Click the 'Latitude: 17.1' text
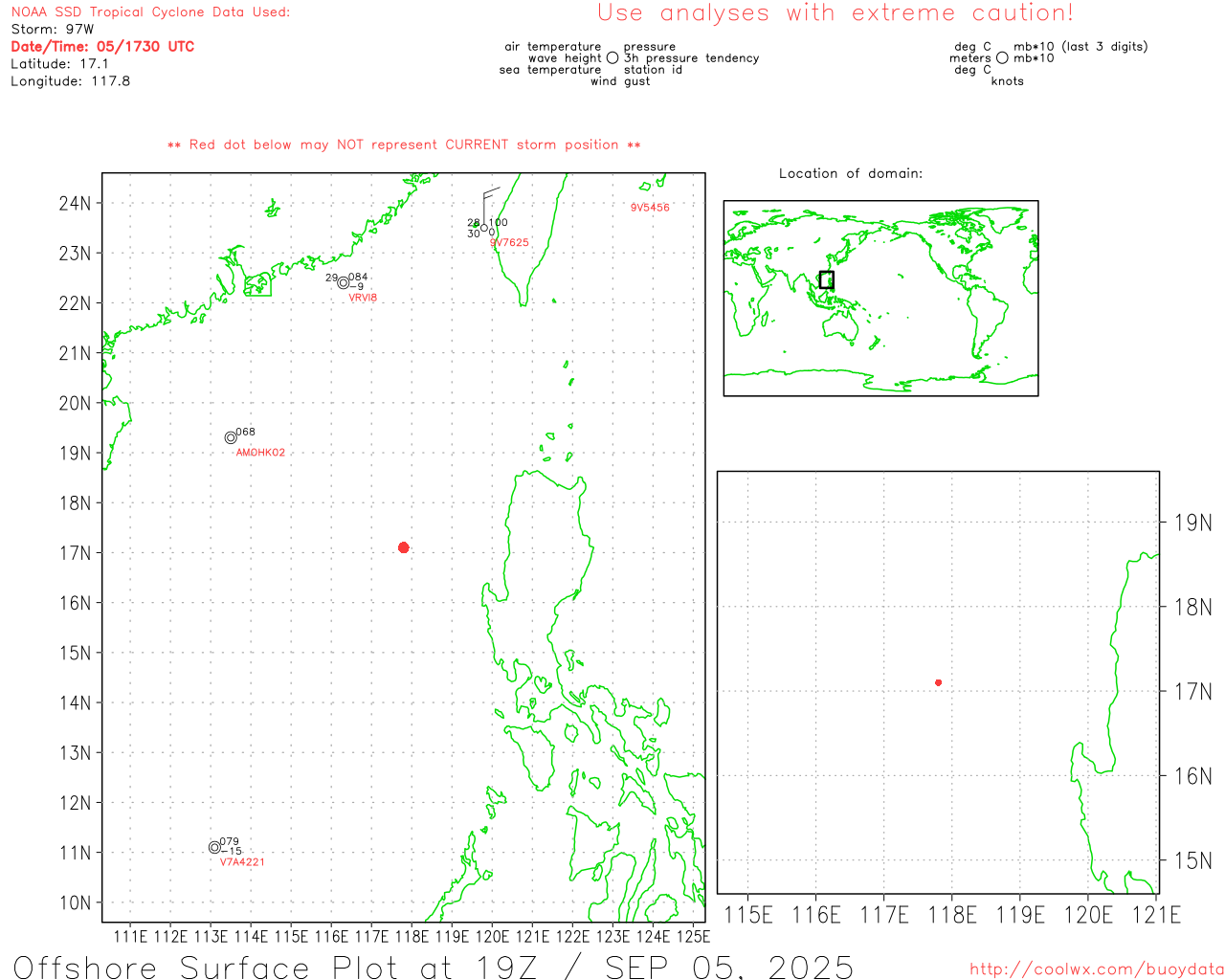Screen dimensions: 1225x980 [59, 64]
